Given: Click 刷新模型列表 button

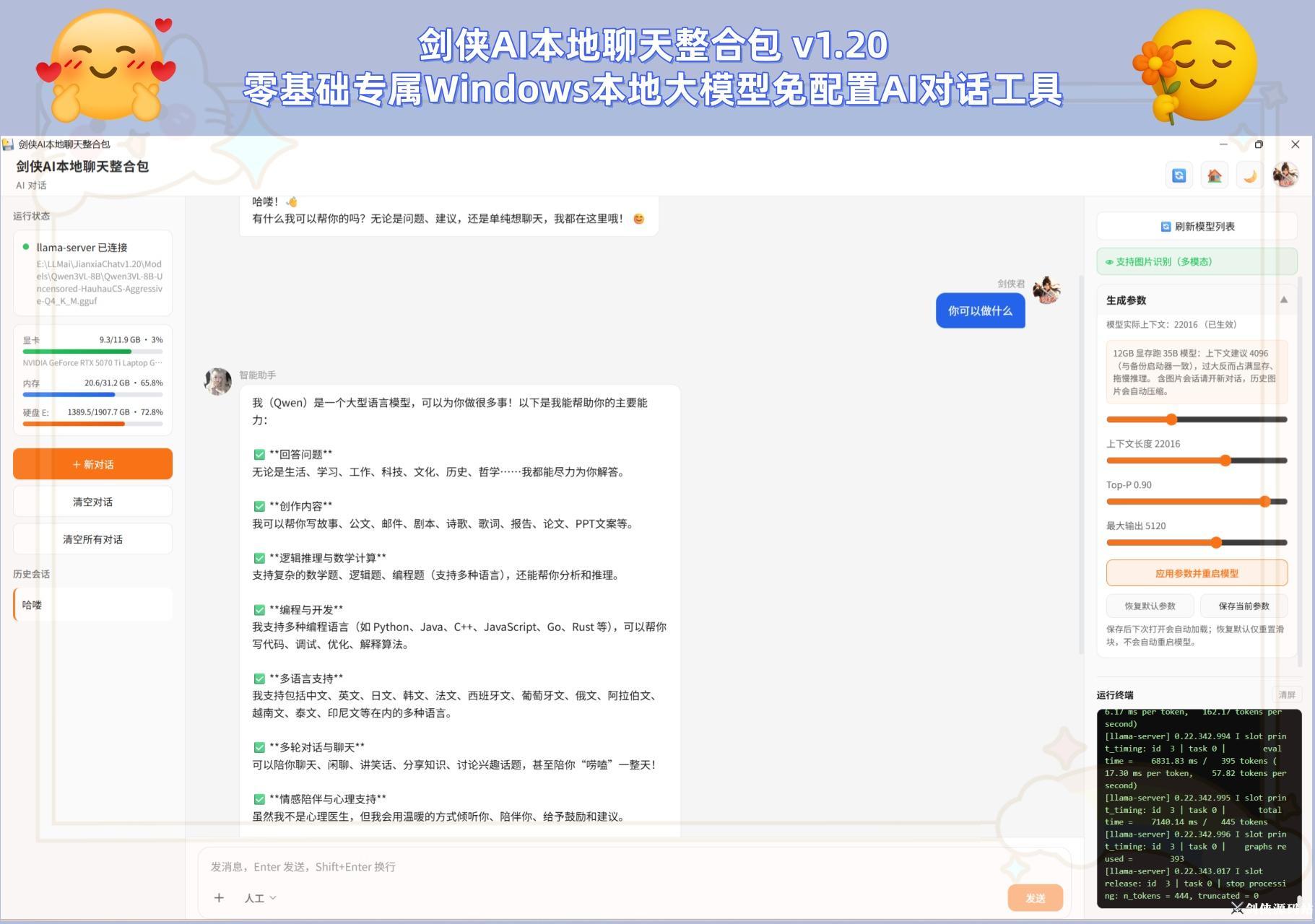Looking at the screenshot, I should pos(1197,226).
